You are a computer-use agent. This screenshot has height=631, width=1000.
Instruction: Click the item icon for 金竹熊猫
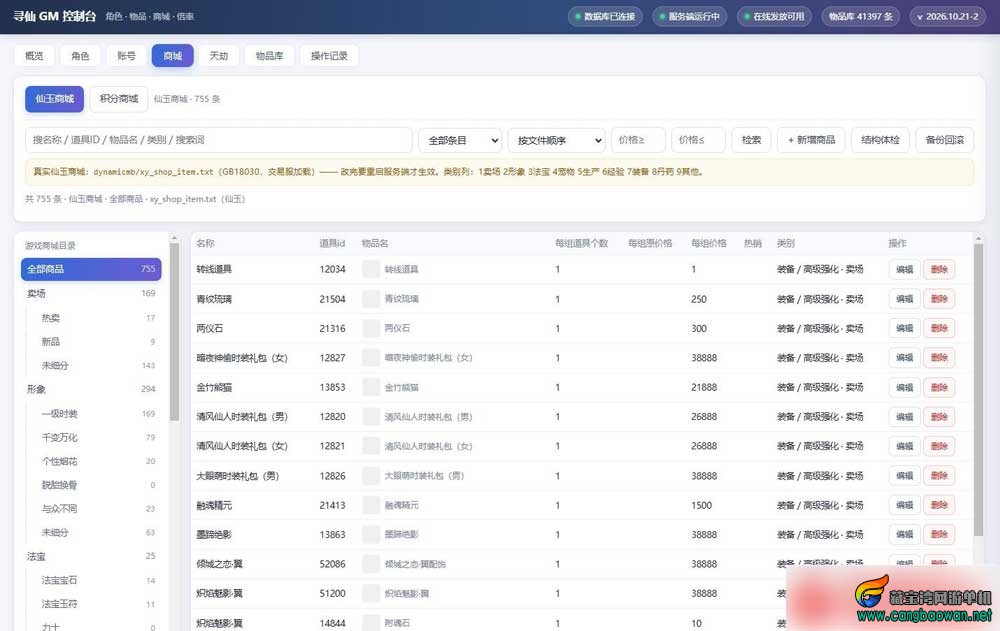371,387
